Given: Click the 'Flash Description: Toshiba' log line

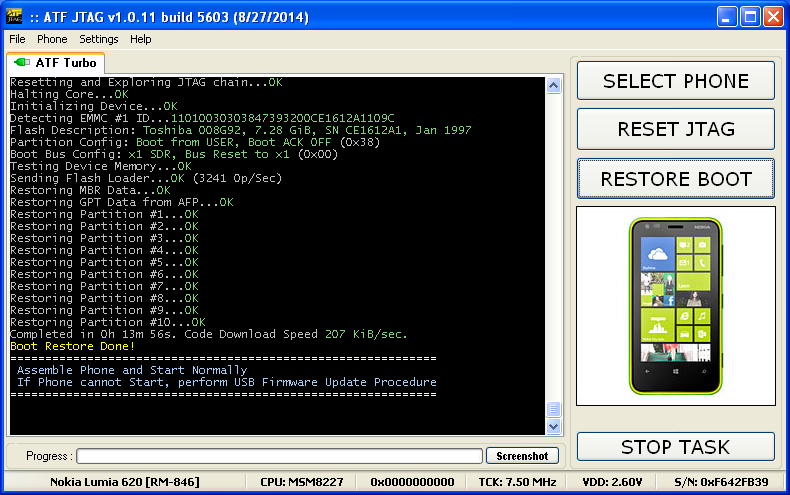Looking at the screenshot, I should [241, 131].
